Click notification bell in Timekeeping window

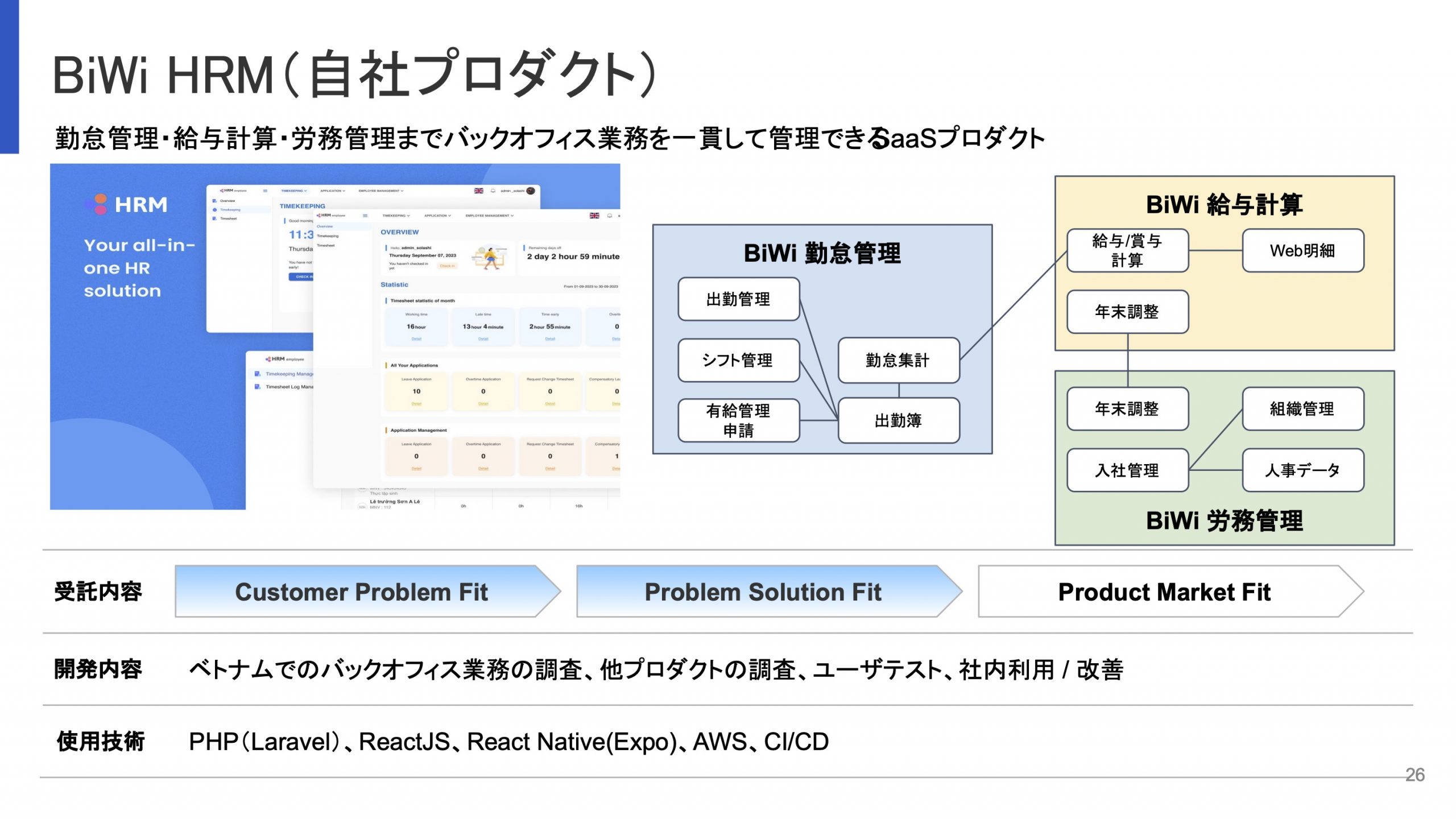tap(493, 191)
